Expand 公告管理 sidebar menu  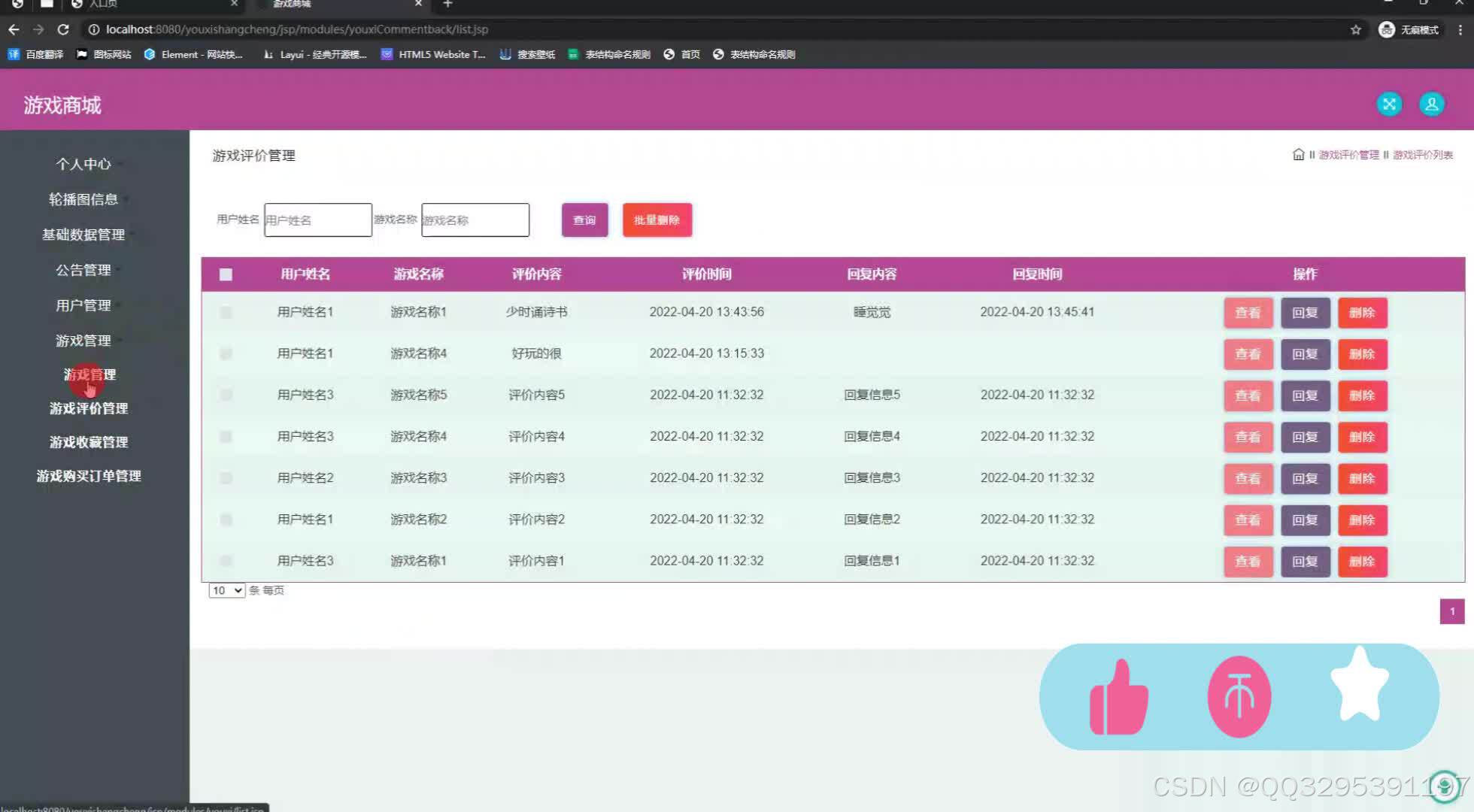(x=83, y=270)
